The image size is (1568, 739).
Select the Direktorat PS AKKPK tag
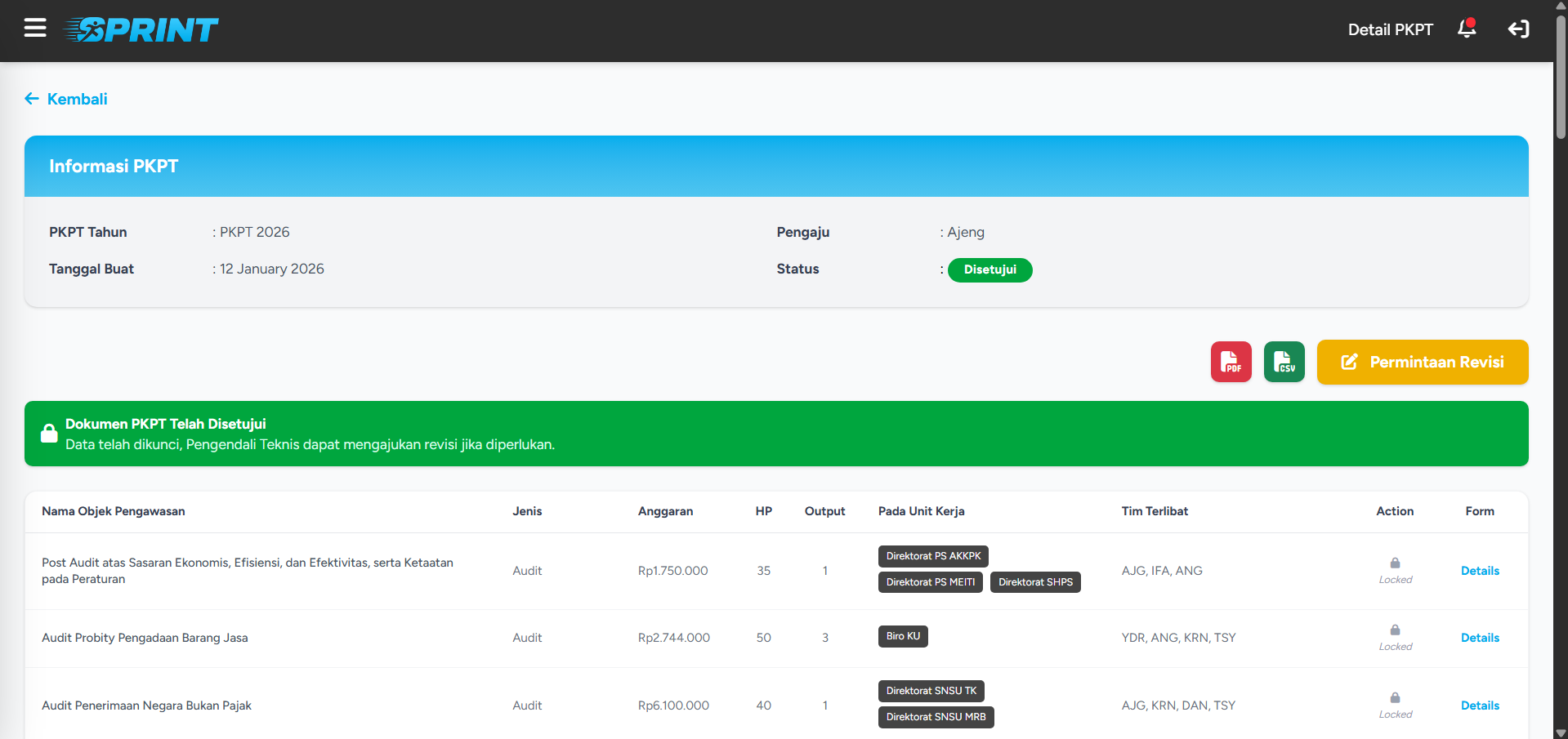[x=933, y=556]
